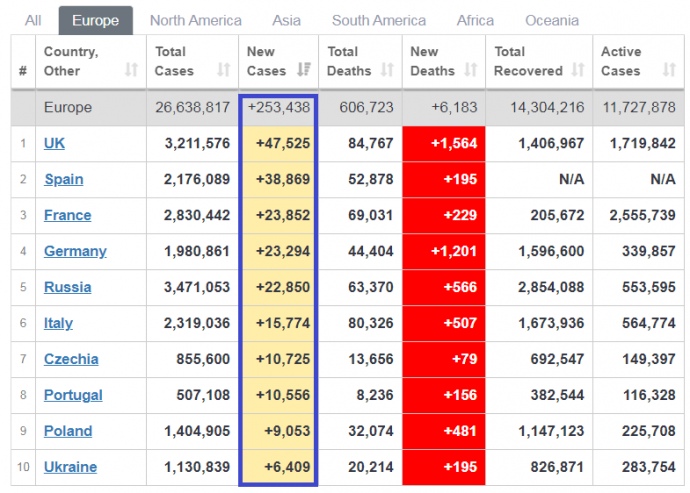
Task: Click the New Cases sort icon
Action: tap(305, 70)
